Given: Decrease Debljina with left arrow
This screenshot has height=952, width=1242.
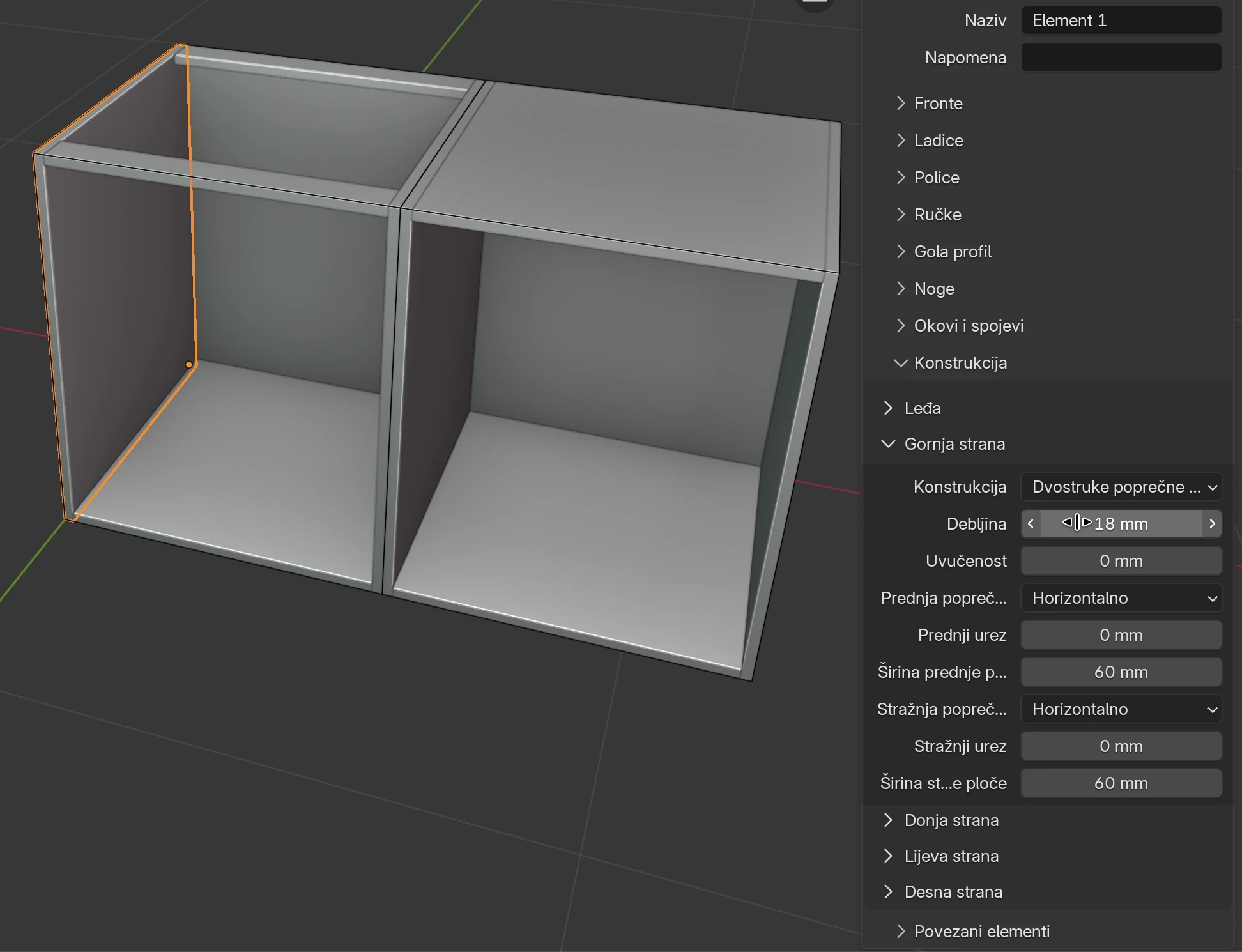Looking at the screenshot, I should [1031, 524].
